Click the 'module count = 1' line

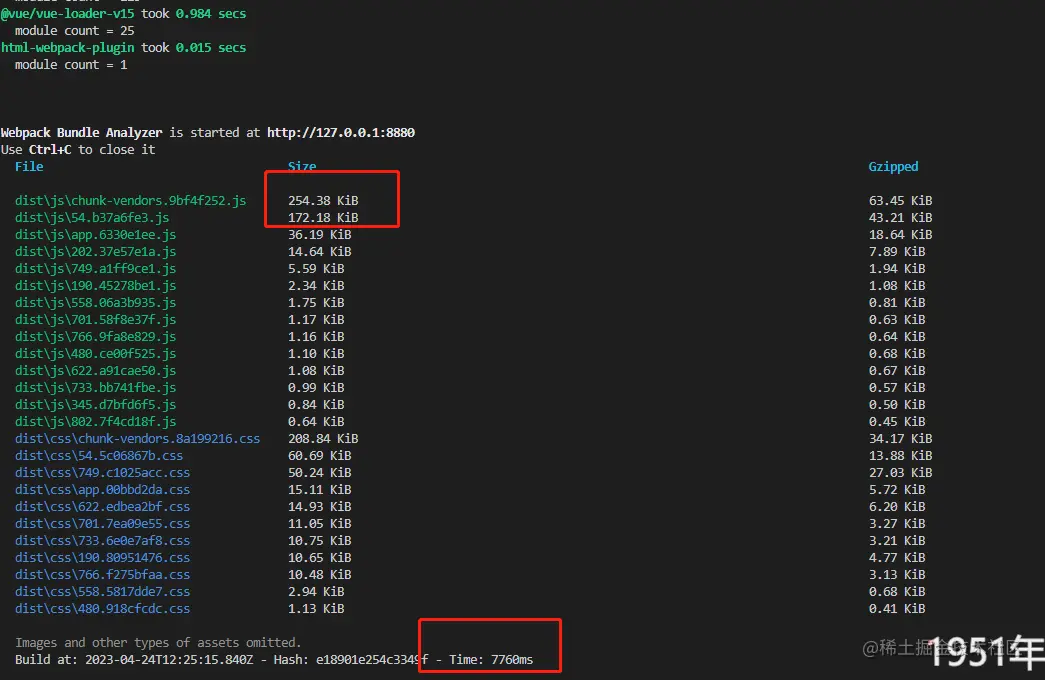pyautogui.click(x=71, y=65)
